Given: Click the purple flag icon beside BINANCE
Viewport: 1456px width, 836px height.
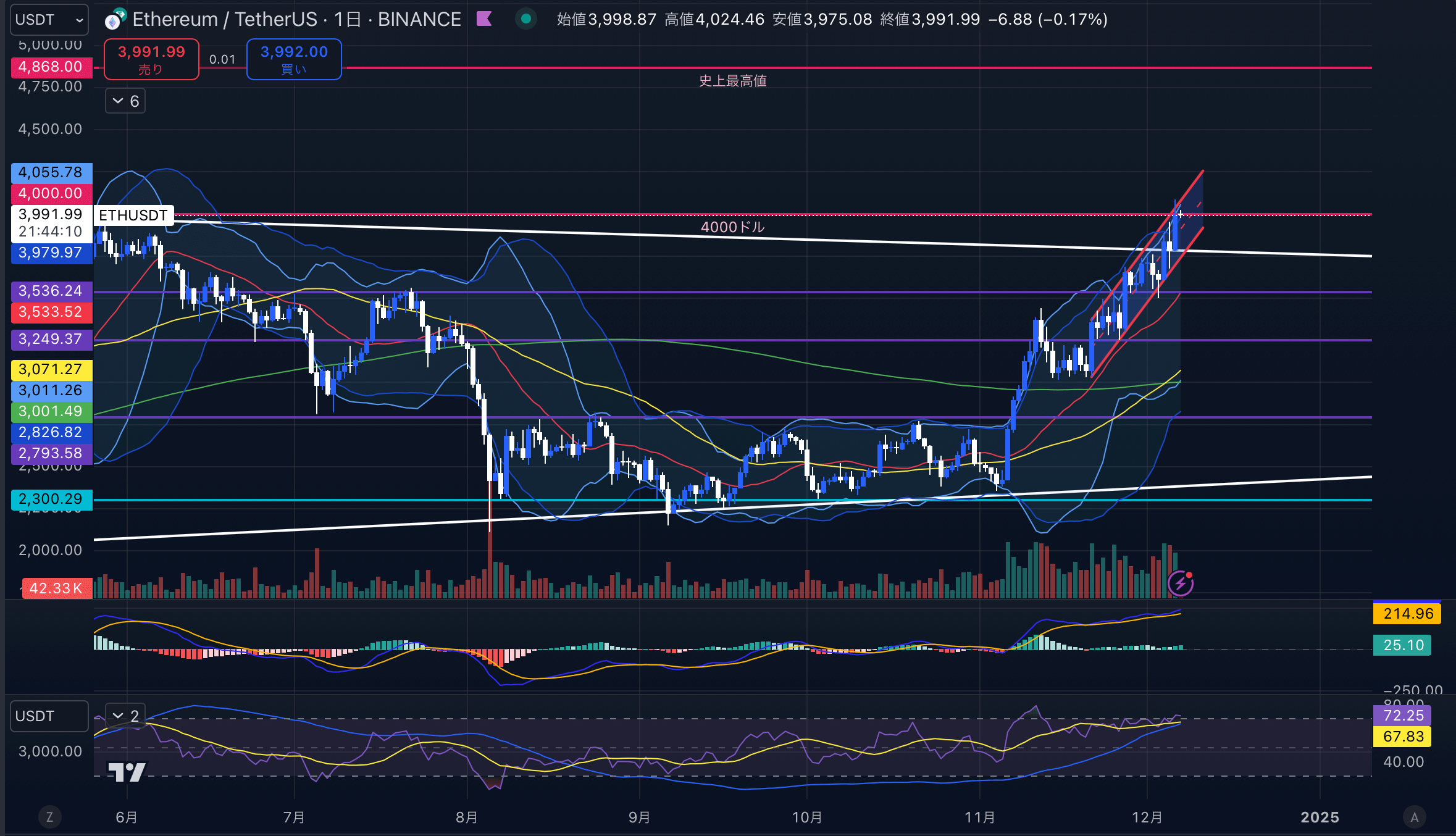Looking at the screenshot, I should click(x=485, y=19).
